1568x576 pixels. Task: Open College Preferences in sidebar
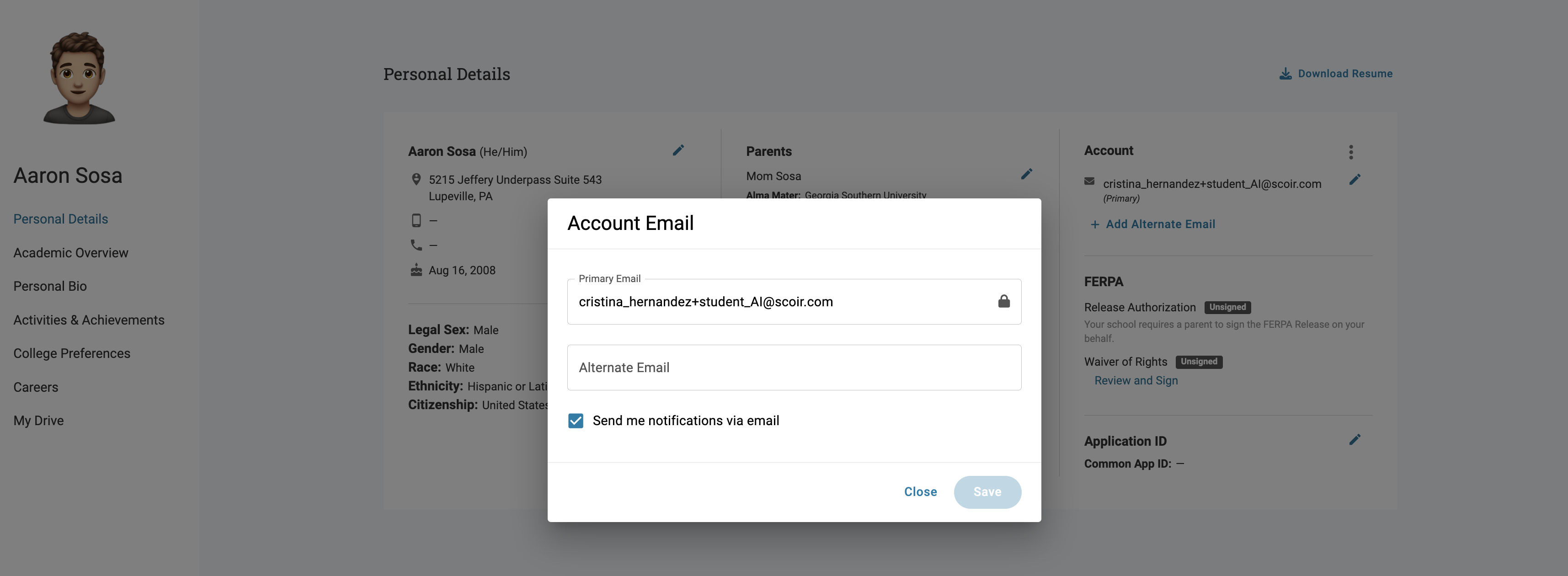pos(72,354)
